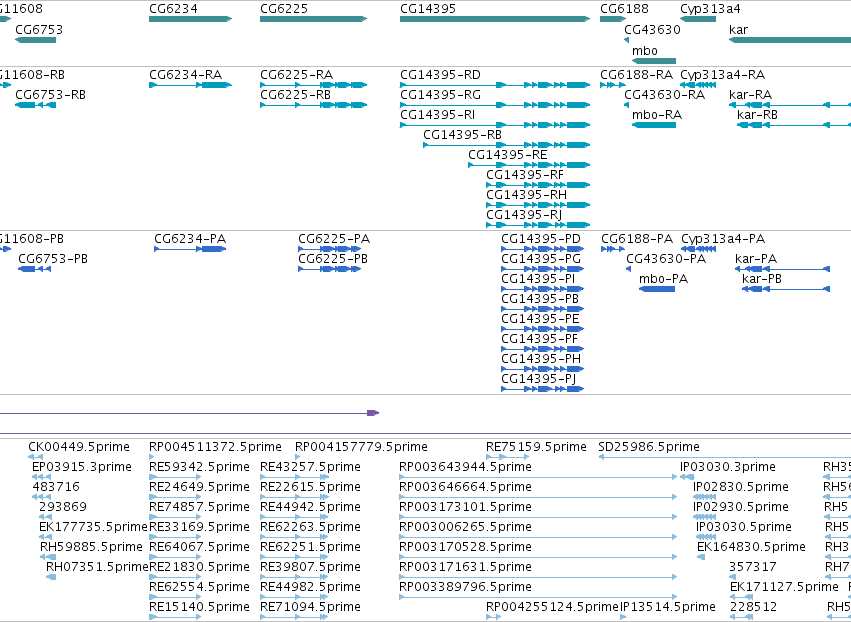Screen dimensions: 851x622
Task: Click EST EP03915.3prime
Action: (81, 467)
